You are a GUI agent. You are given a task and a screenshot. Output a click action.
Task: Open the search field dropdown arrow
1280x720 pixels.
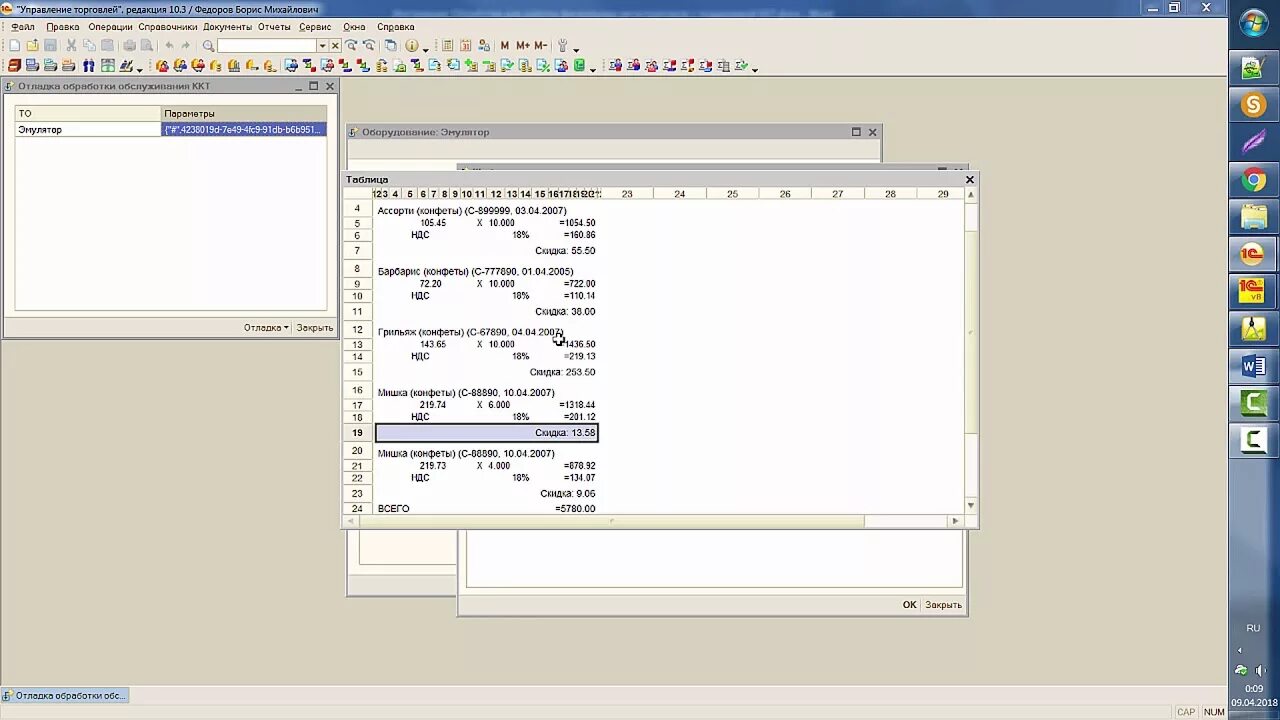pyautogui.click(x=322, y=46)
